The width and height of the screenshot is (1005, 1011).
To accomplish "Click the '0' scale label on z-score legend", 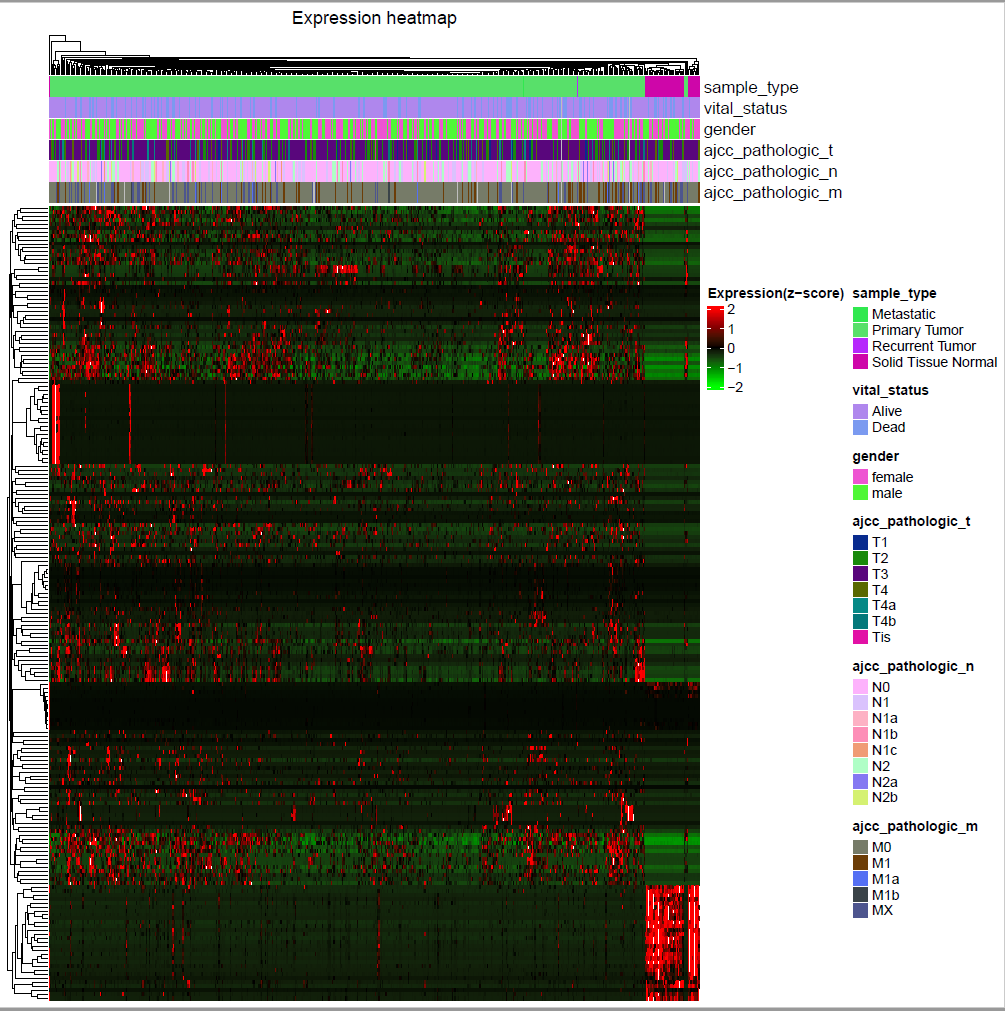I will point(731,348).
